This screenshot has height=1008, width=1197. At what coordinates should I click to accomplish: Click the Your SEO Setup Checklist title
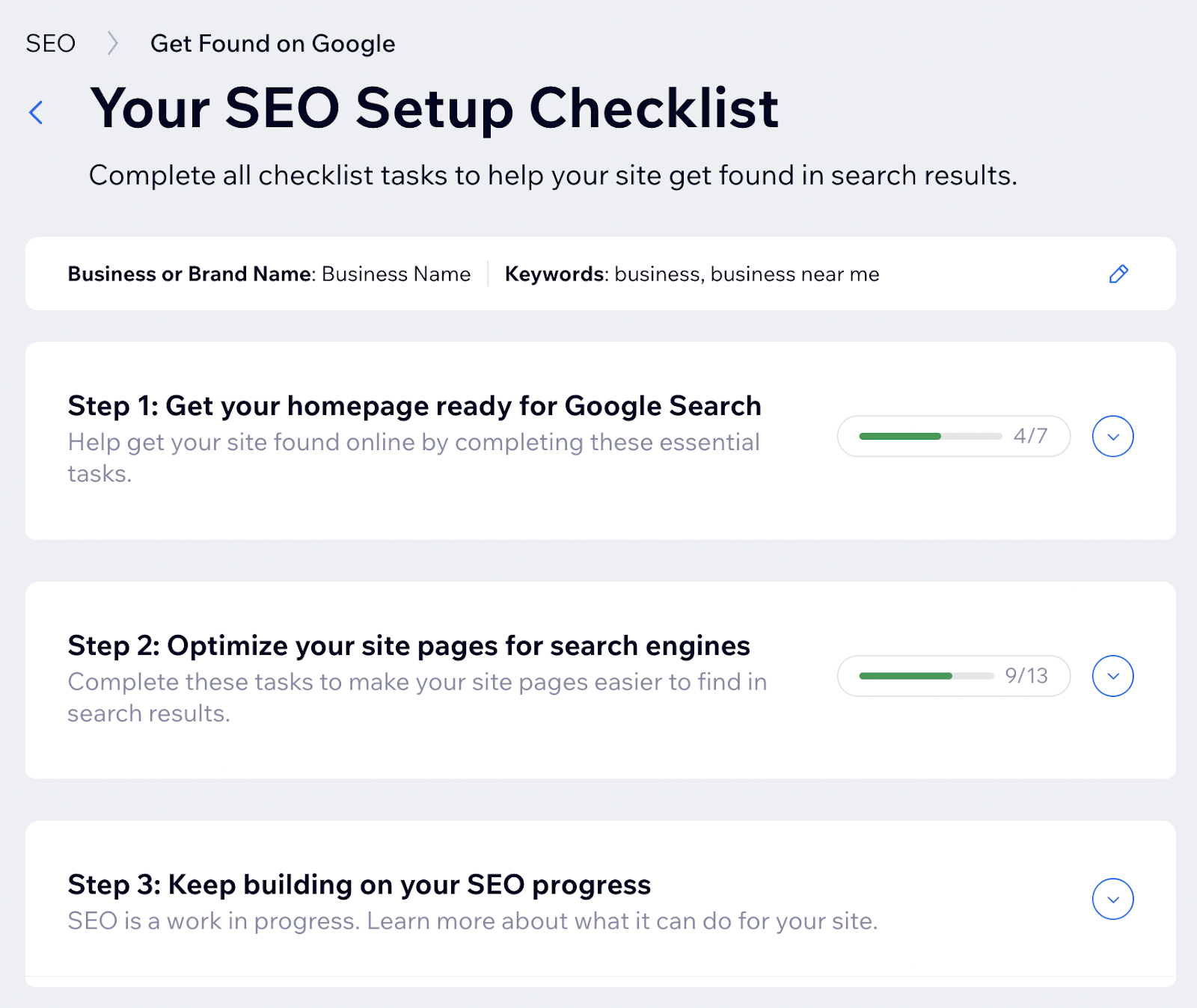point(434,108)
